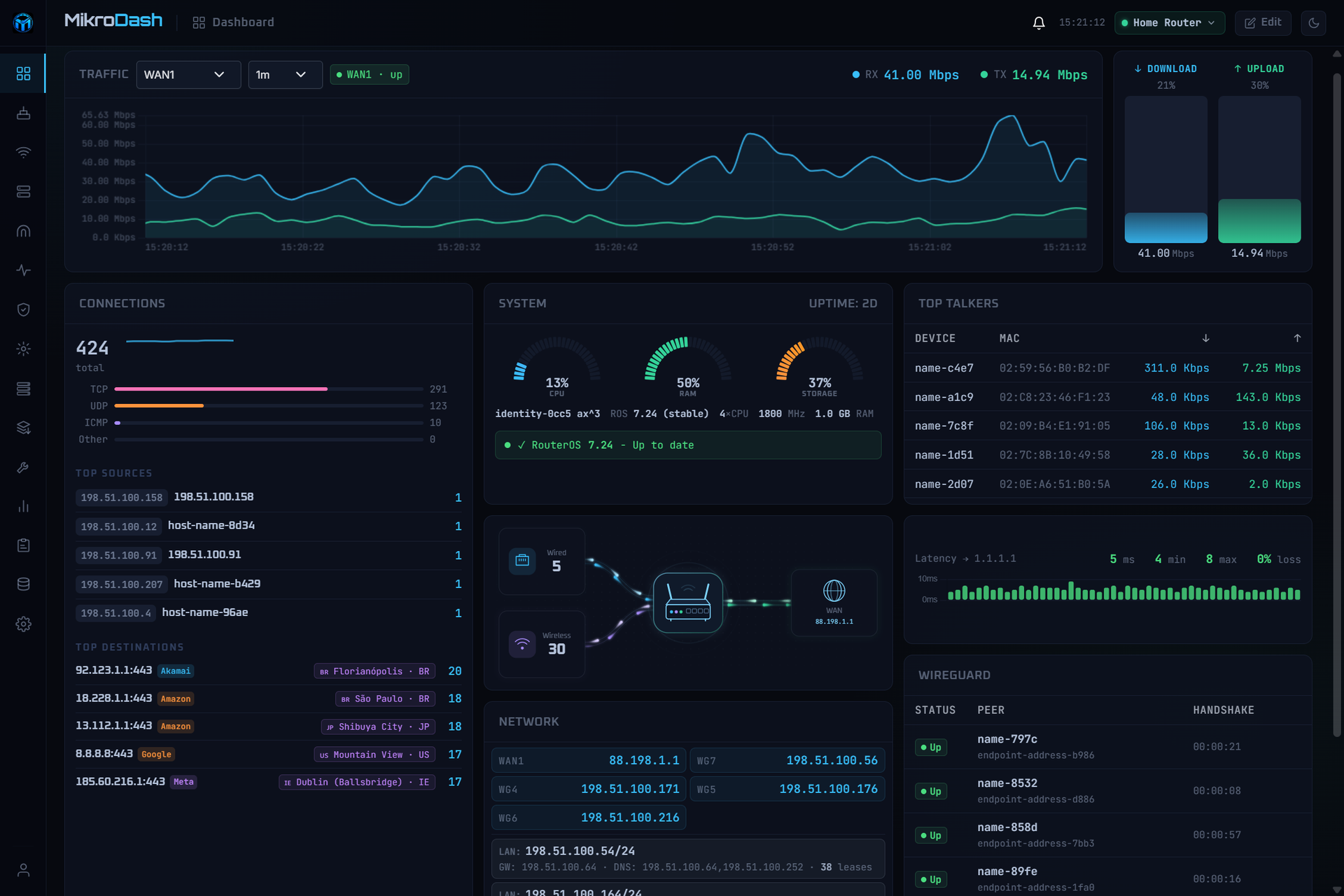1344x896 pixels.
Task: Click destination 8.8.8.8:443 row
Action: point(269,754)
